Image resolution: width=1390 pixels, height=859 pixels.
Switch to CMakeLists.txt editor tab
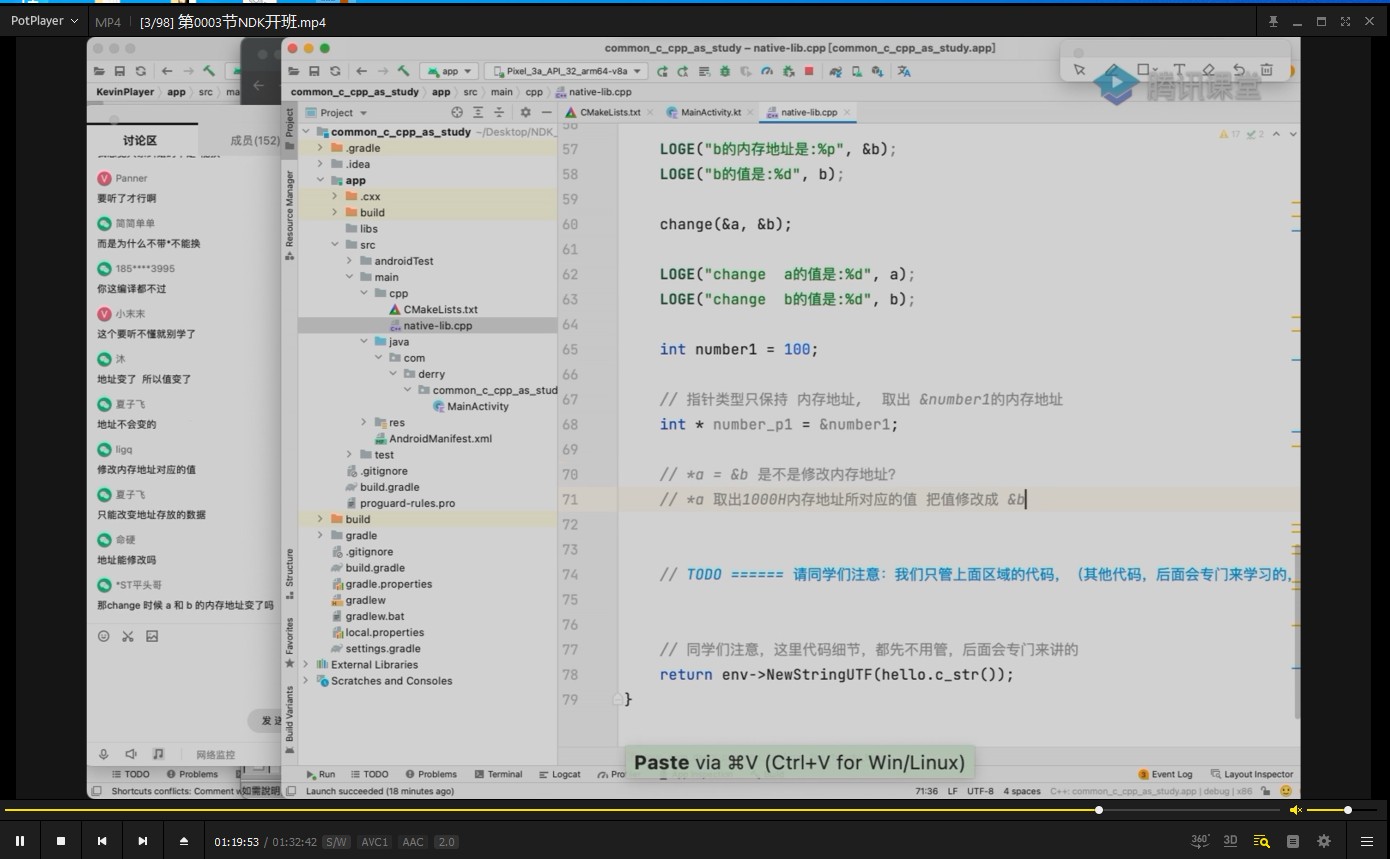click(x=610, y=112)
